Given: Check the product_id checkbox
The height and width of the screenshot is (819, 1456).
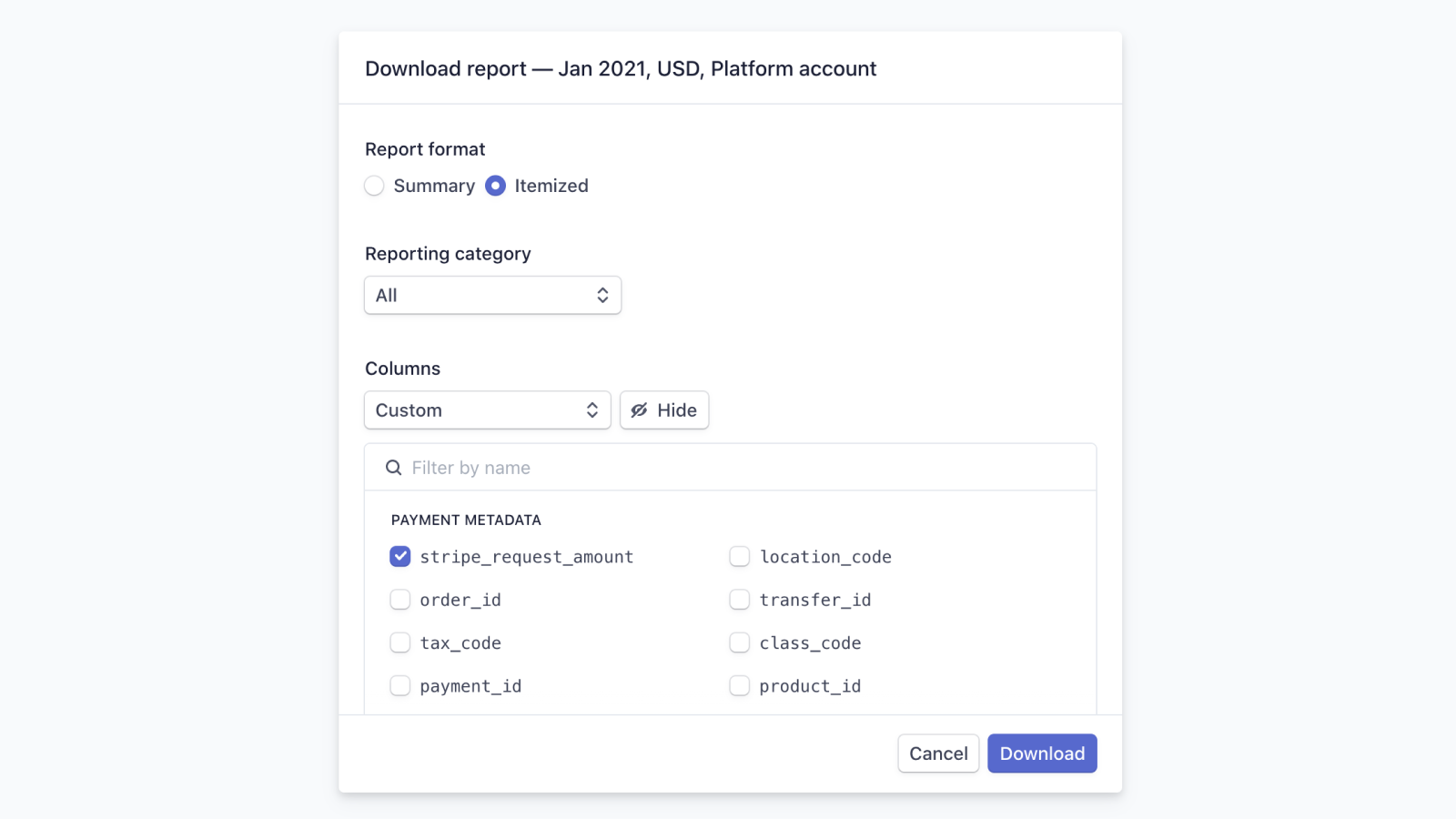Looking at the screenshot, I should pos(740,685).
